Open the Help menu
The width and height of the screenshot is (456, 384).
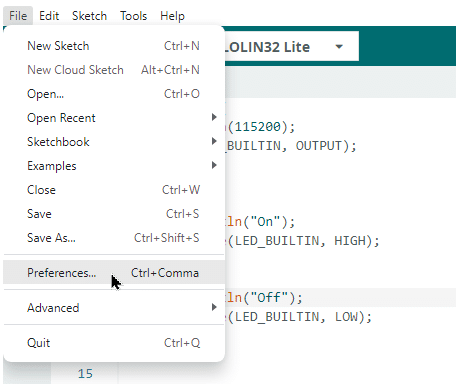pos(172,16)
